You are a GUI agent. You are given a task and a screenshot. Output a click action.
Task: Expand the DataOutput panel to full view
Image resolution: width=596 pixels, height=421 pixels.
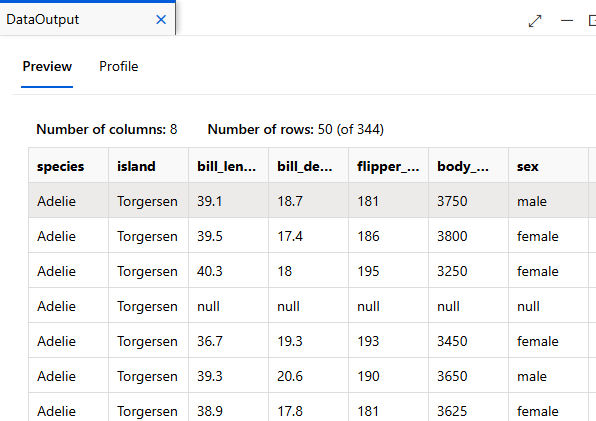[x=535, y=21]
